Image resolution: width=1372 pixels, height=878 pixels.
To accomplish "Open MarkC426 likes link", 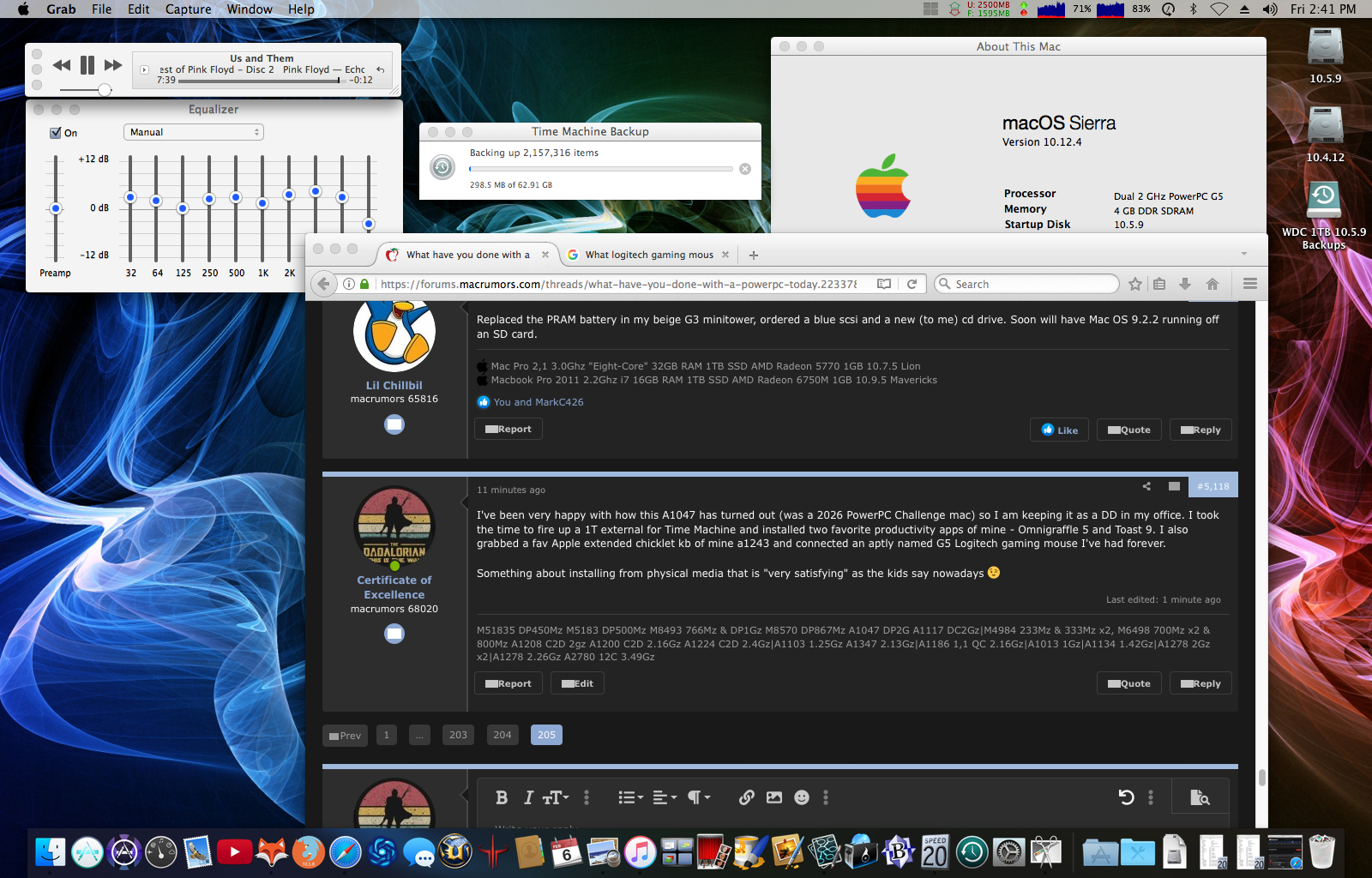I will pos(559,402).
